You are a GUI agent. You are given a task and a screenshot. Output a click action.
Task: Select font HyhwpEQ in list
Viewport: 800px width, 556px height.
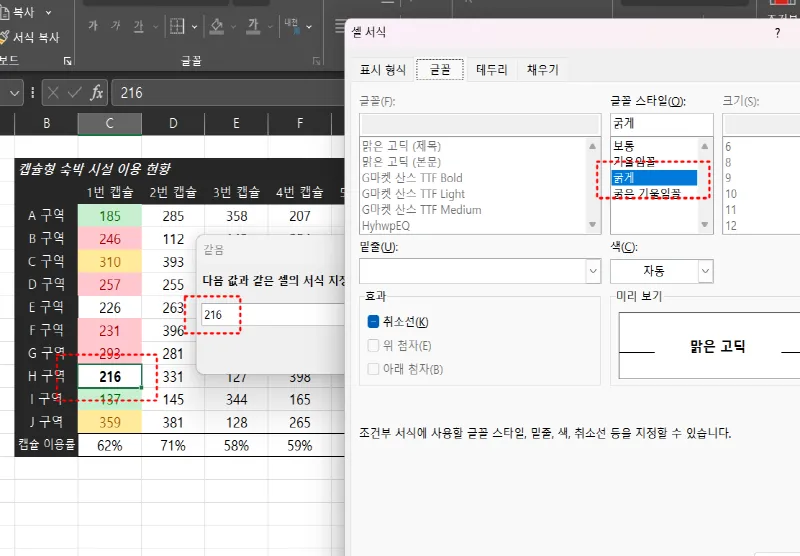pyautogui.click(x=386, y=225)
